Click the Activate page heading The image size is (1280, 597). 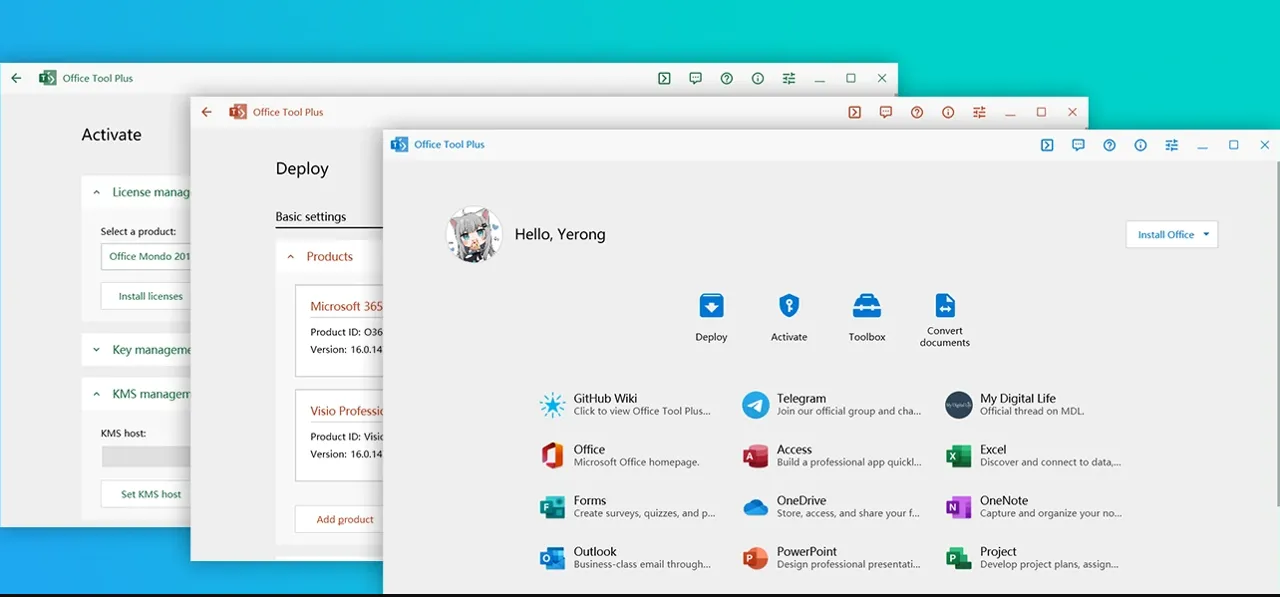coord(111,135)
